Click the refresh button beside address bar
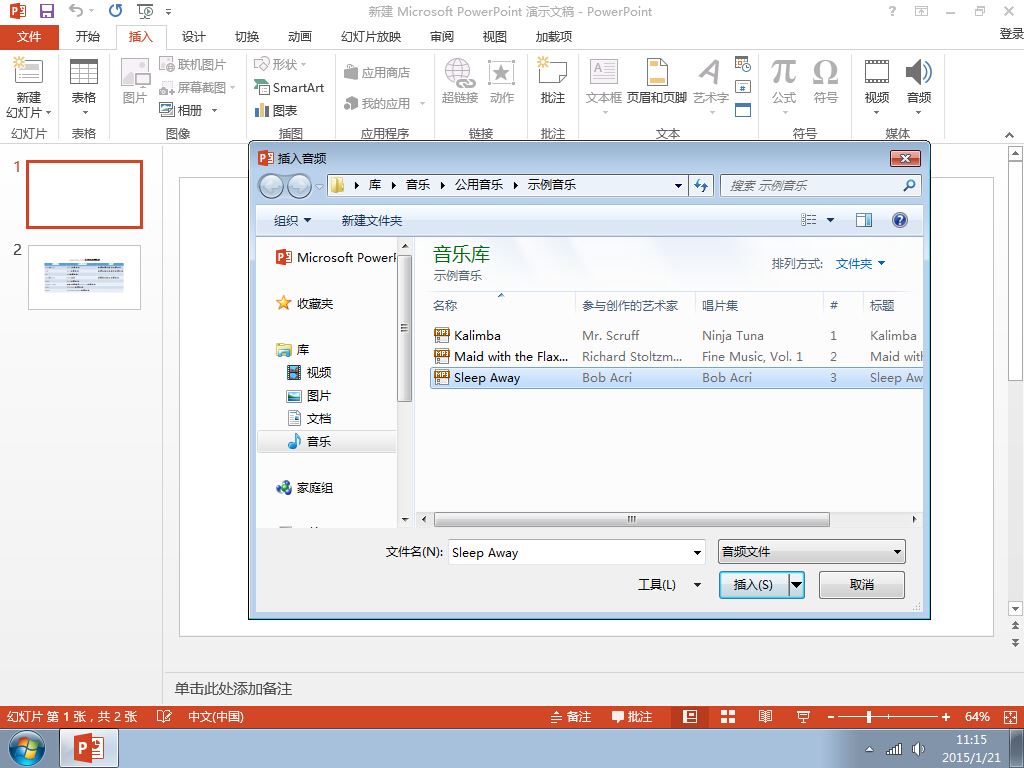This screenshot has height=768, width=1024. click(701, 185)
